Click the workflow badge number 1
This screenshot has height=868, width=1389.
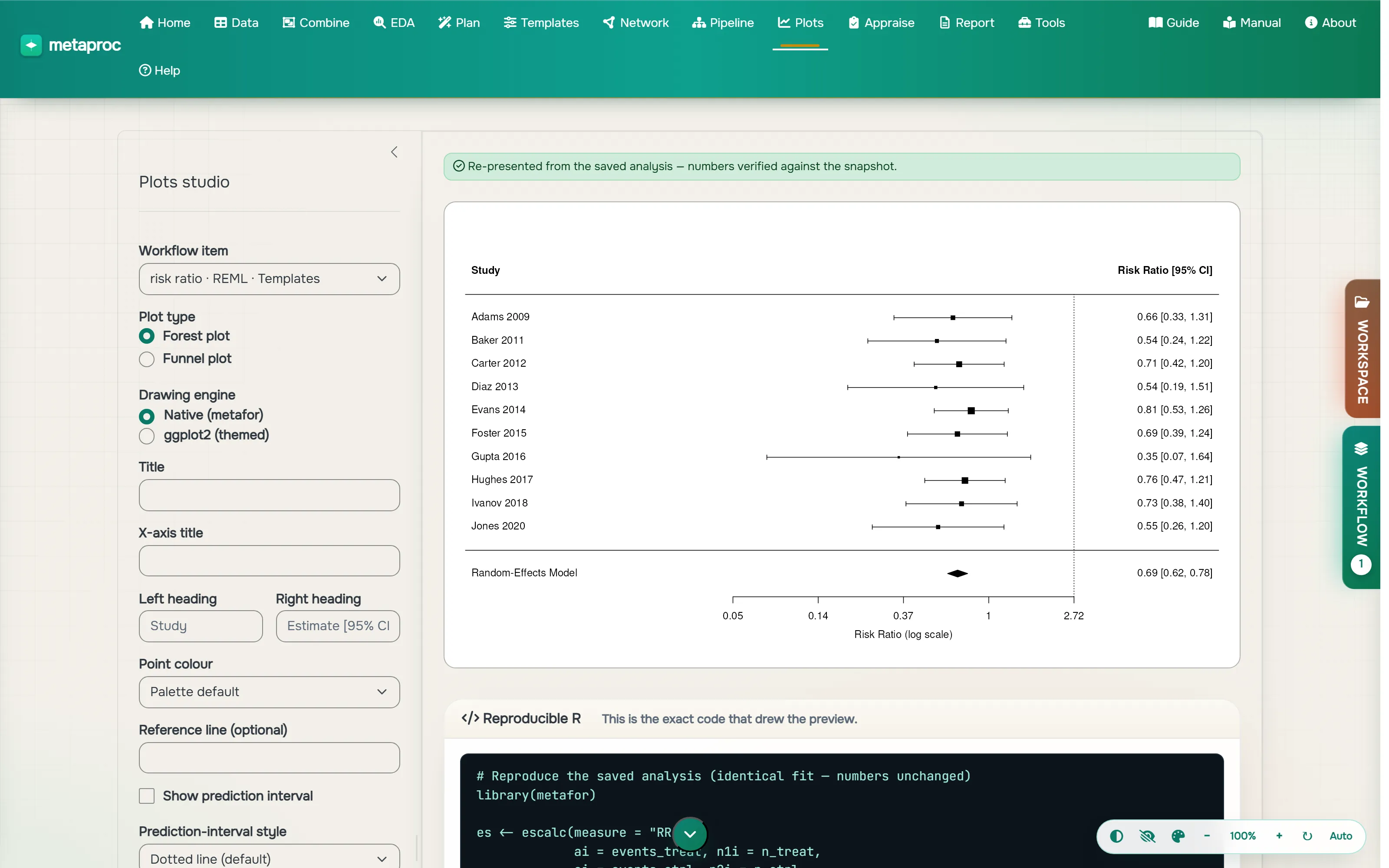tap(1361, 564)
